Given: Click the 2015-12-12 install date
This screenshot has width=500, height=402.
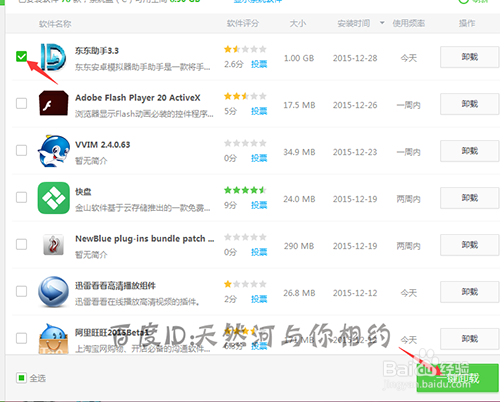Looking at the screenshot, I should pyautogui.click(x=355, y=293).
